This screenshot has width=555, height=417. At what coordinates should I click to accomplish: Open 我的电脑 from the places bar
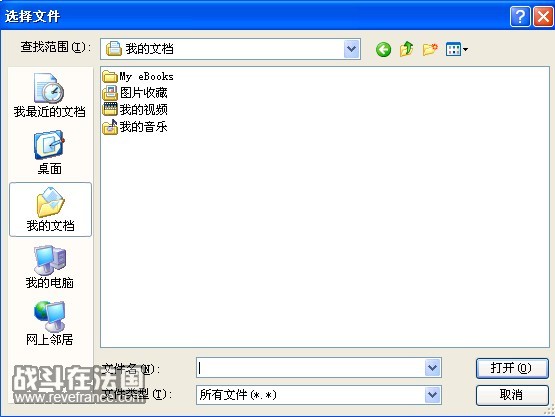[x=50, y=267]
